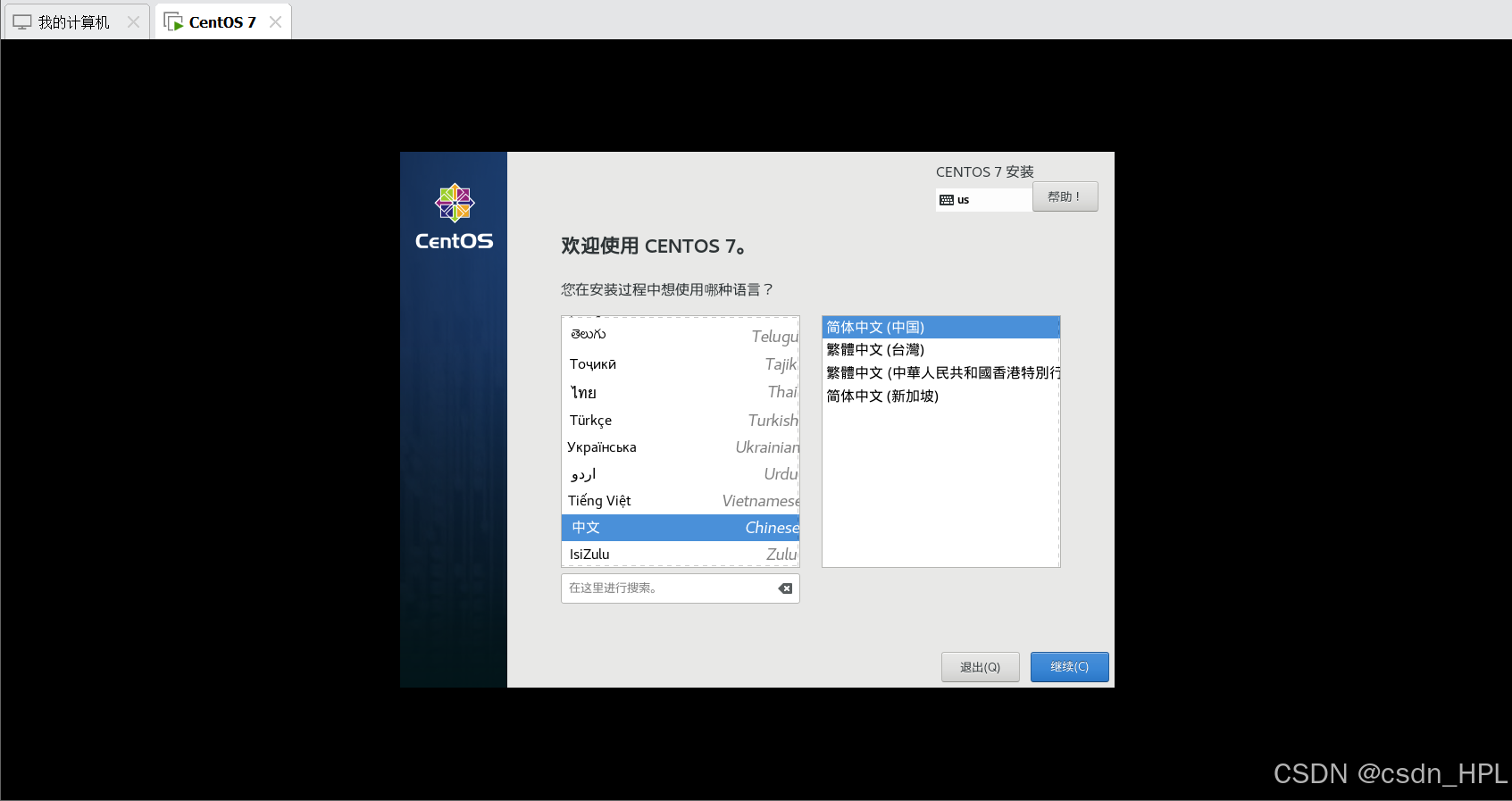Click the us keyboard layout icon
Image resolution: width=1512 pixels, height=801 pixels.
(x=947, y=200)
